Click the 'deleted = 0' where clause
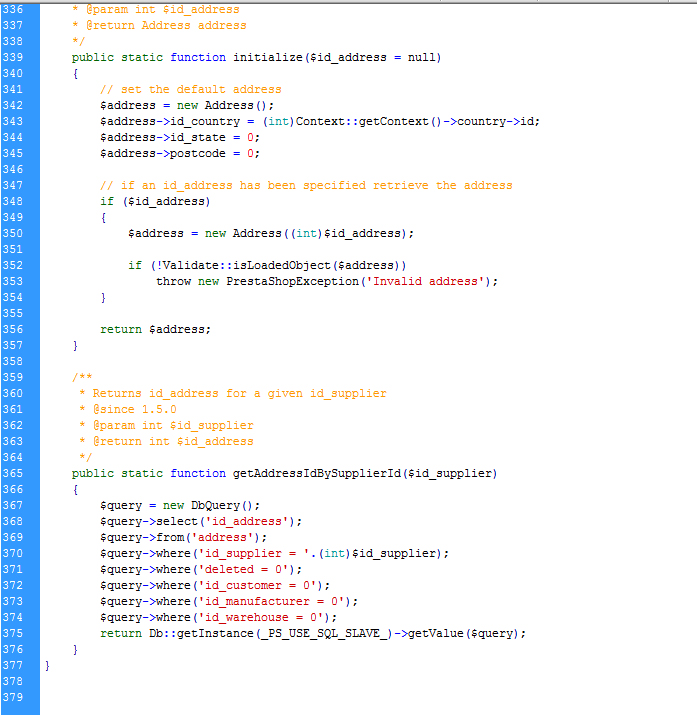 (x=243, y=569)
